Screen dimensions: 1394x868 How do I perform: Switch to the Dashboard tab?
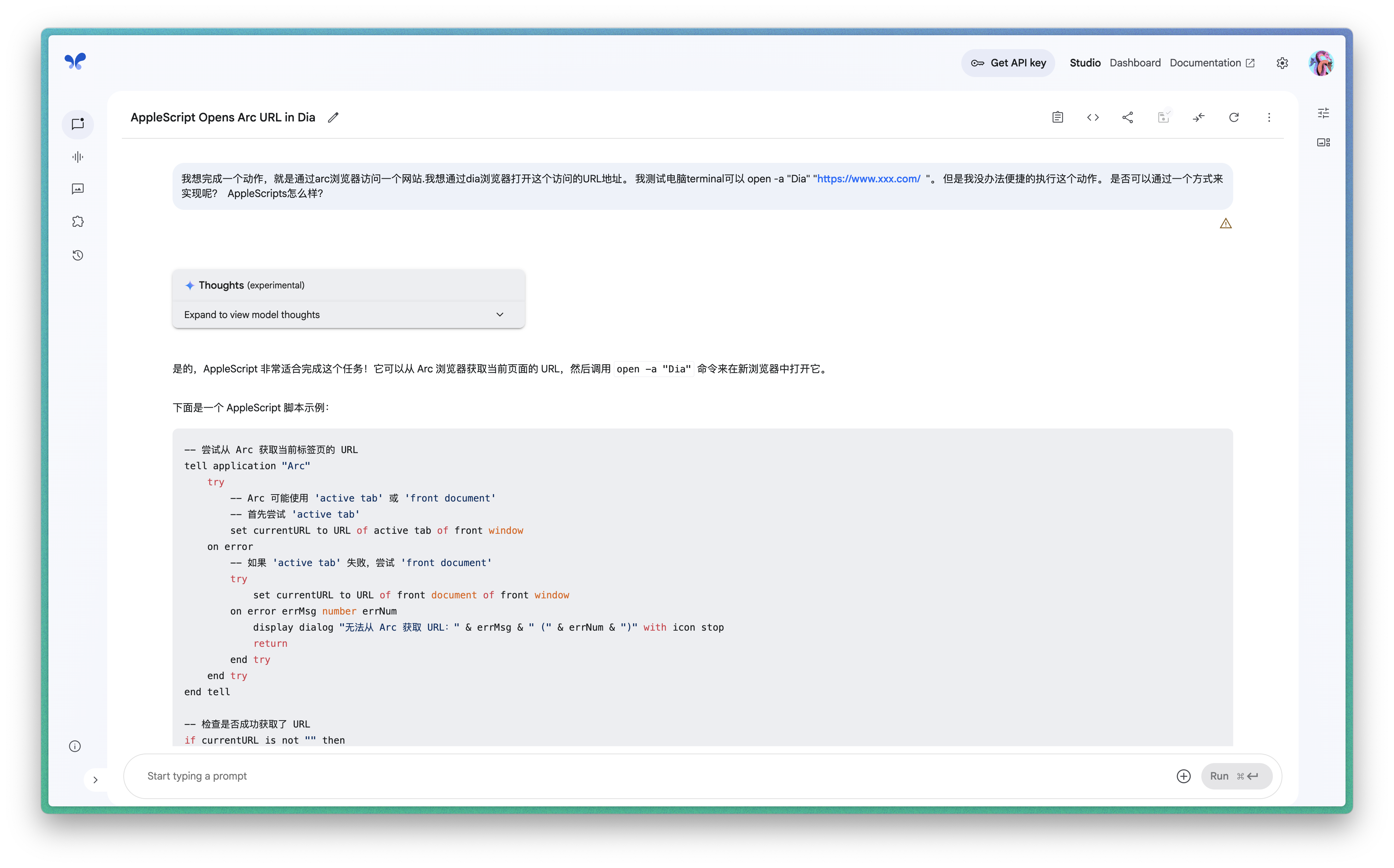click(1135, 63)
